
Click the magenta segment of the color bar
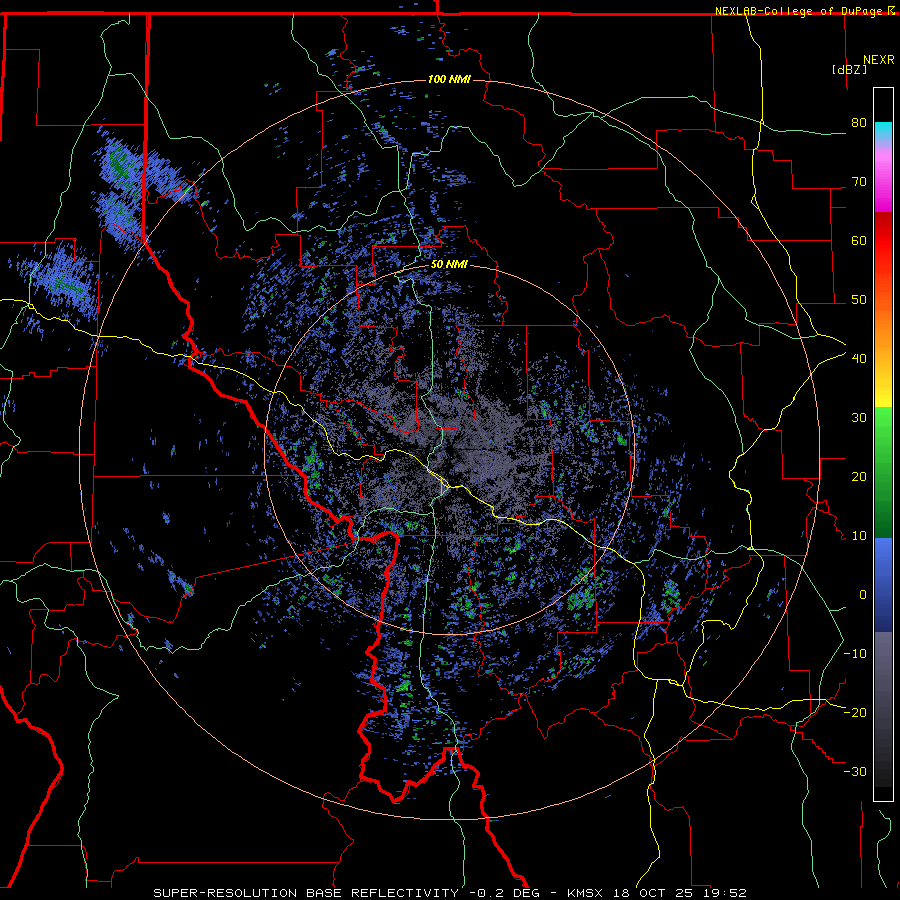(883, 181)
